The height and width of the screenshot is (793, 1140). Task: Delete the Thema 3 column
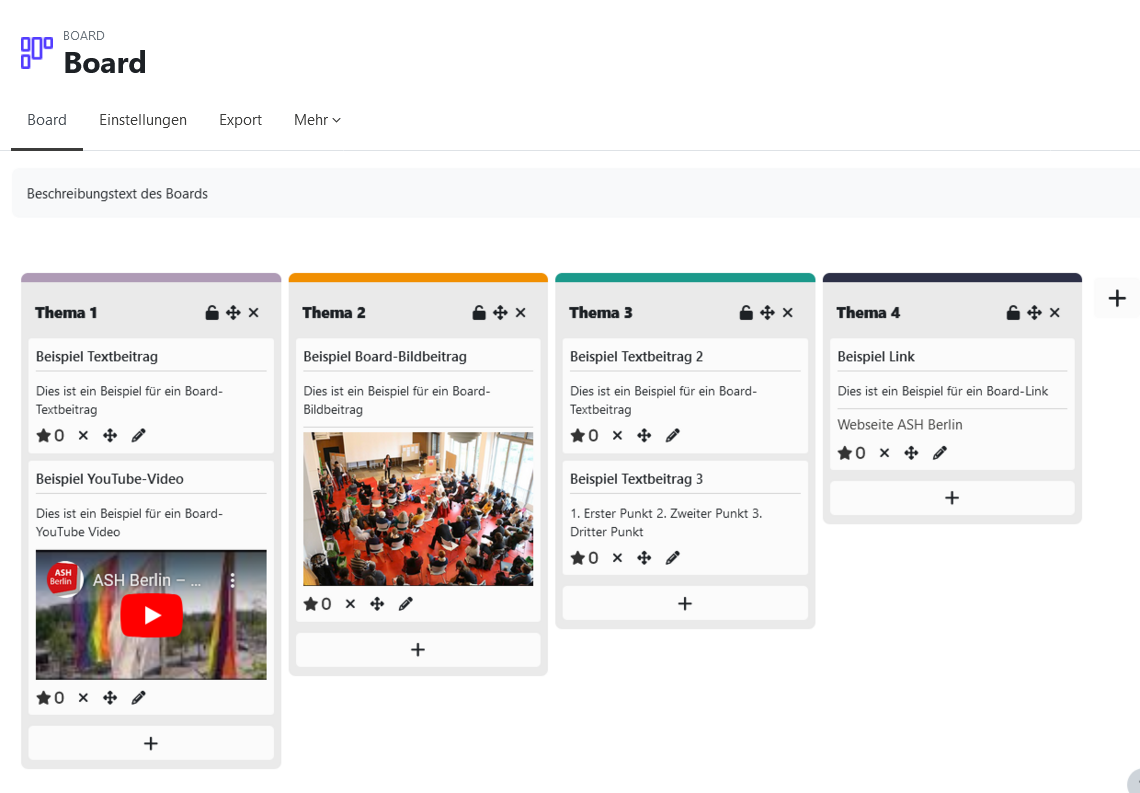tap(788, 313)
